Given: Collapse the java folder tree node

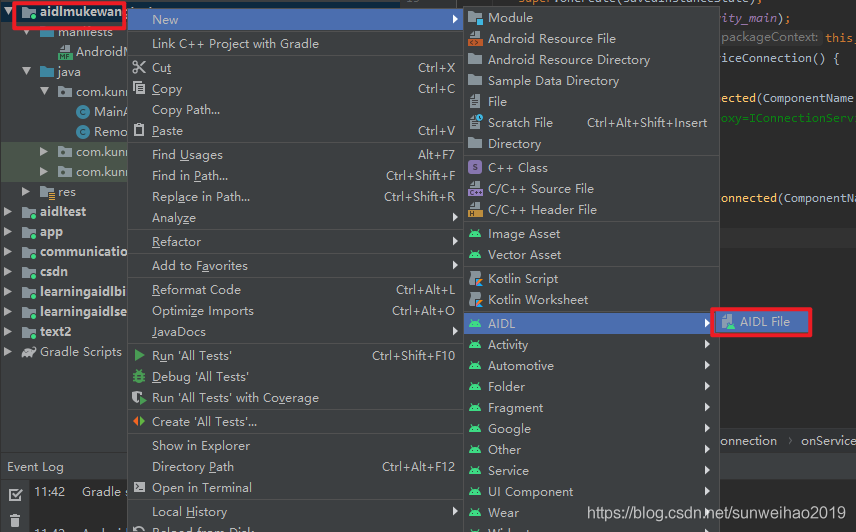Looking at the screenshot, I should click(26, 71).
